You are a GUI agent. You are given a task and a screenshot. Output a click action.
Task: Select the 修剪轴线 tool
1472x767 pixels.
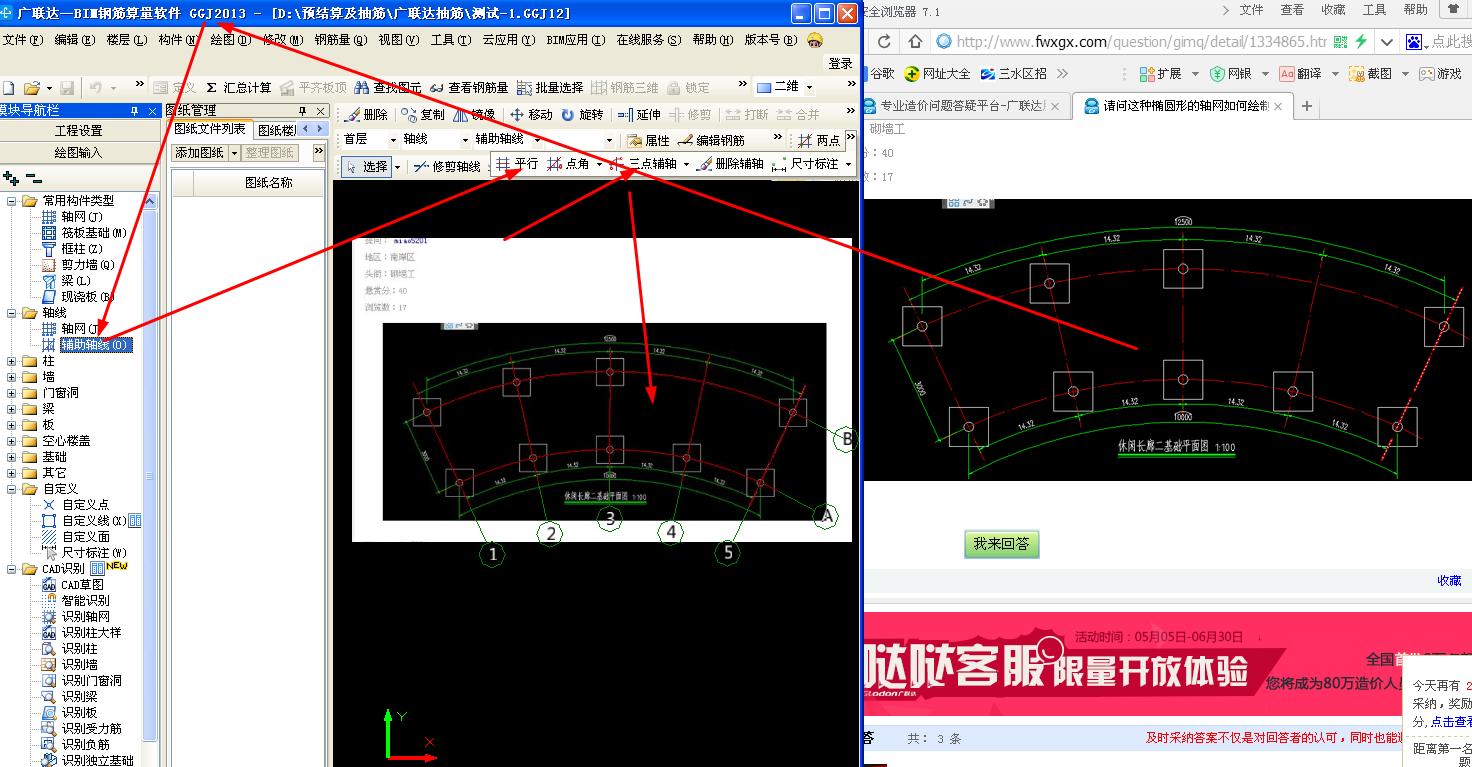(447, 167)
